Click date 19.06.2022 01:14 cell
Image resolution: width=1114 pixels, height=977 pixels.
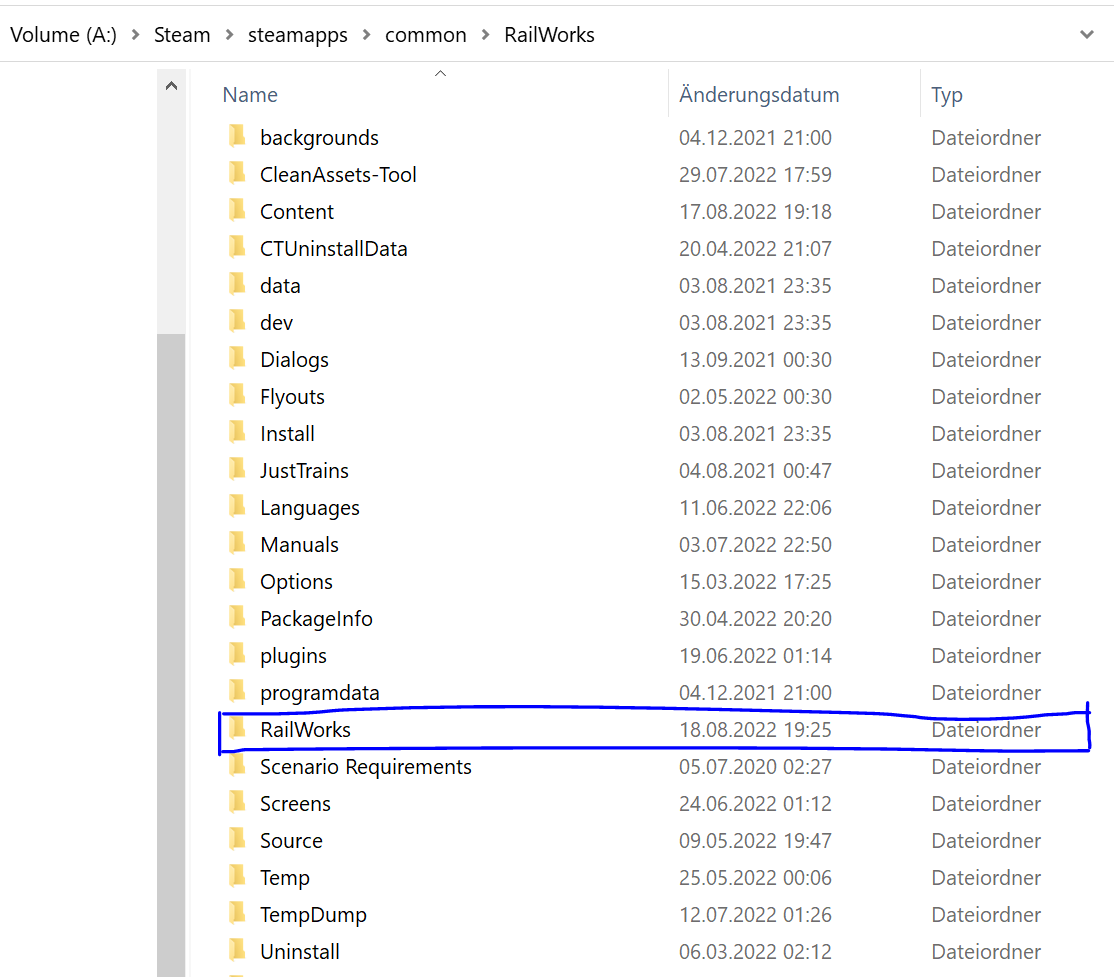click(755, 655)
